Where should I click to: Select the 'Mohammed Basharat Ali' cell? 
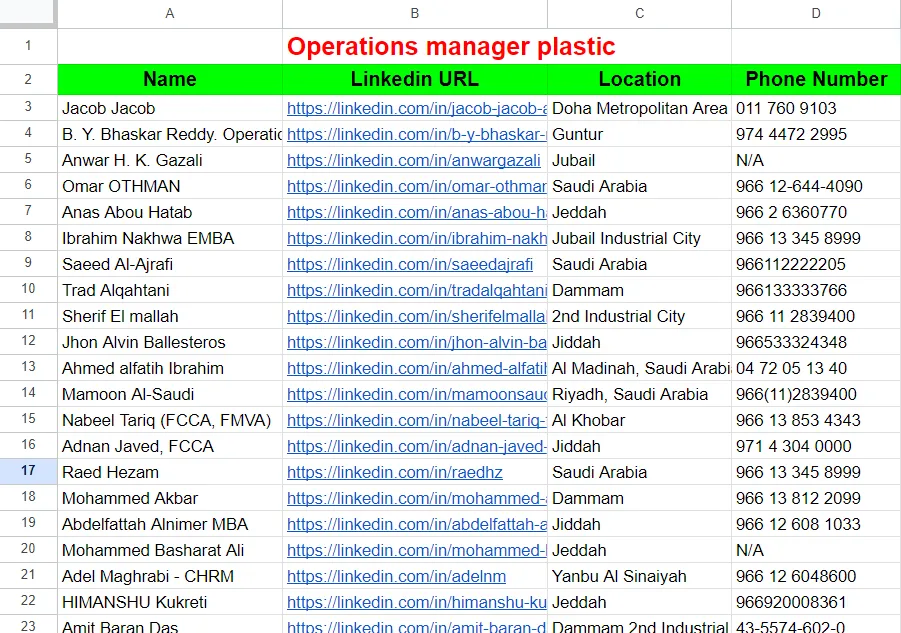[x=170, y=550]
